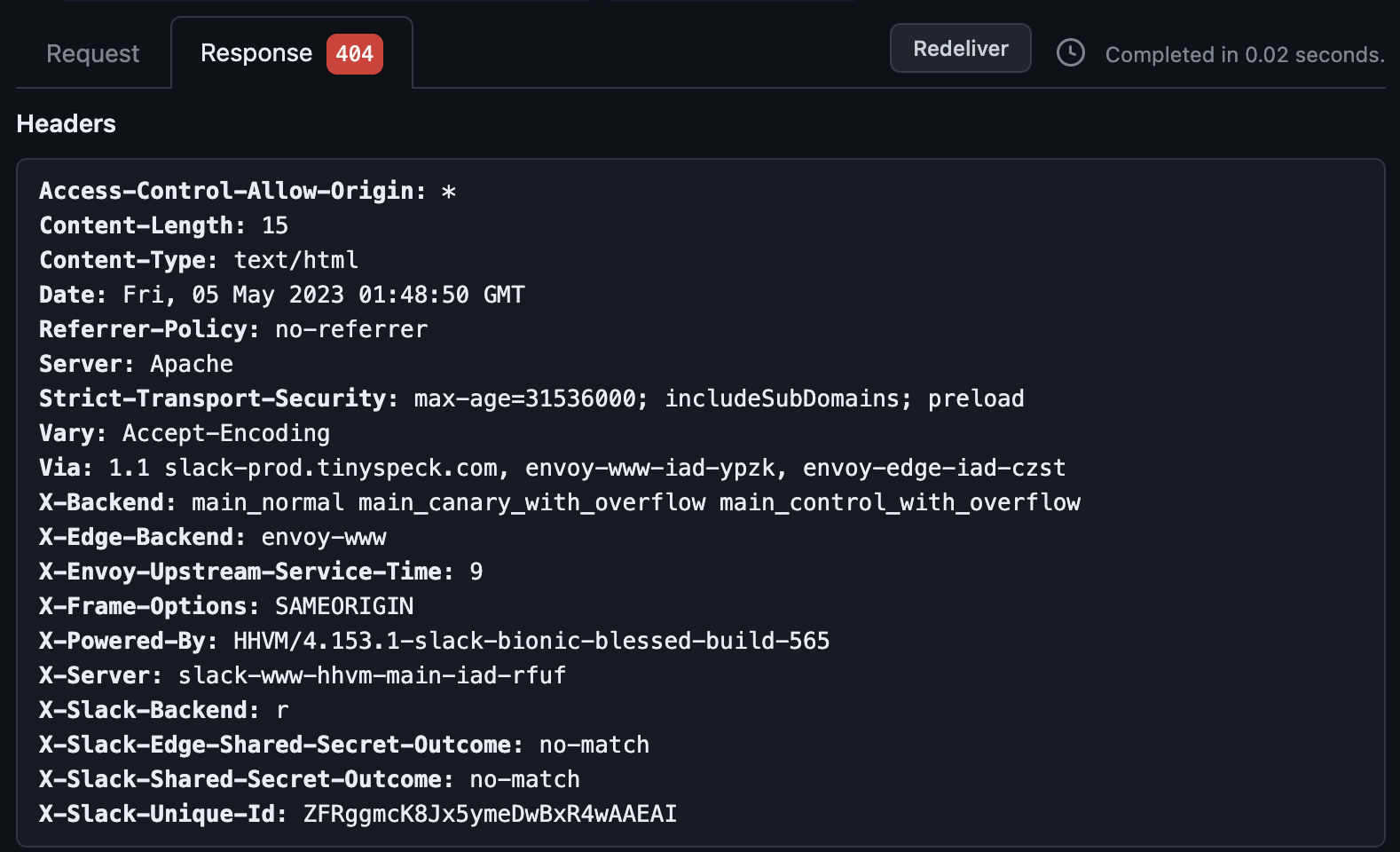This screenshot has height=852, width=1400.
Task: Click 'Completed in 0.02 seconds.' text
Action: coord(1245,55)
